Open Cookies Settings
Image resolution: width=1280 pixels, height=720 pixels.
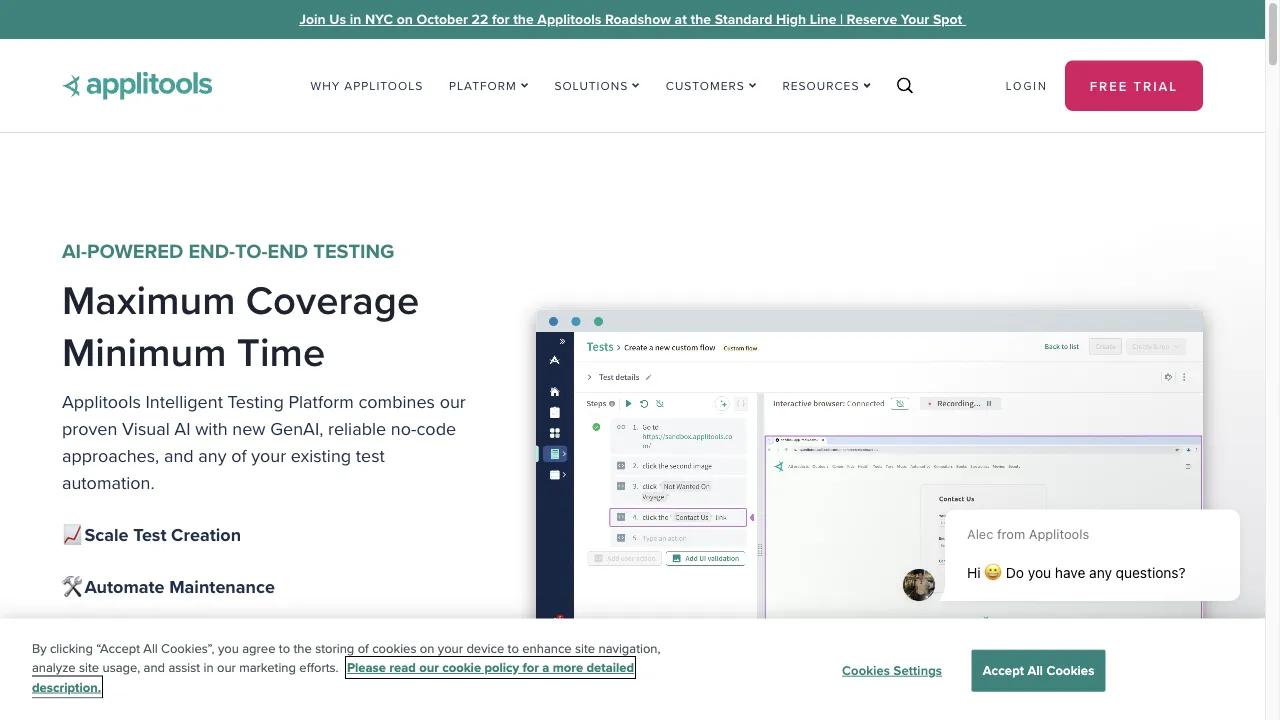coord(892,671)
